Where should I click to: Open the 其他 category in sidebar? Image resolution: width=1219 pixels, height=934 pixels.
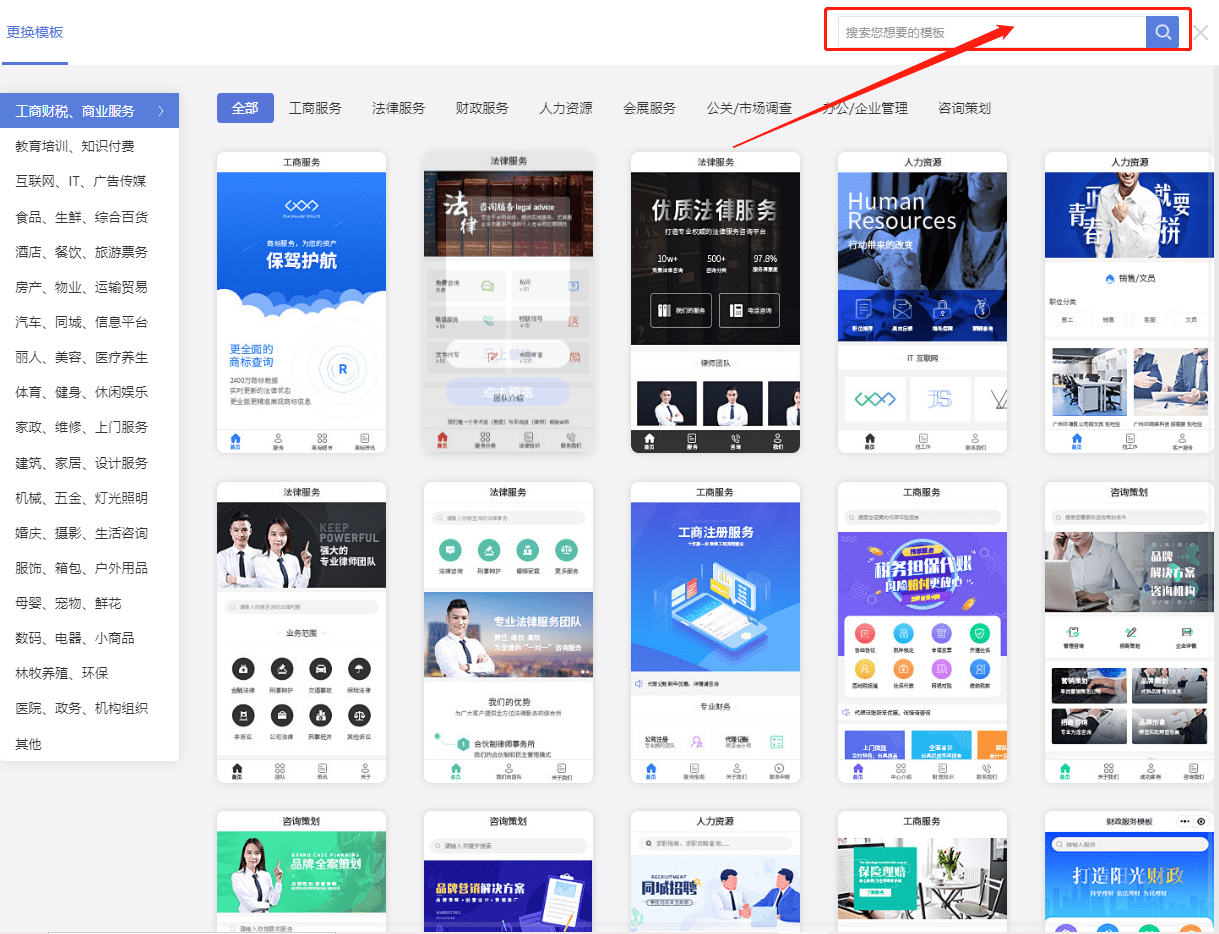click(x=28, y=744)
